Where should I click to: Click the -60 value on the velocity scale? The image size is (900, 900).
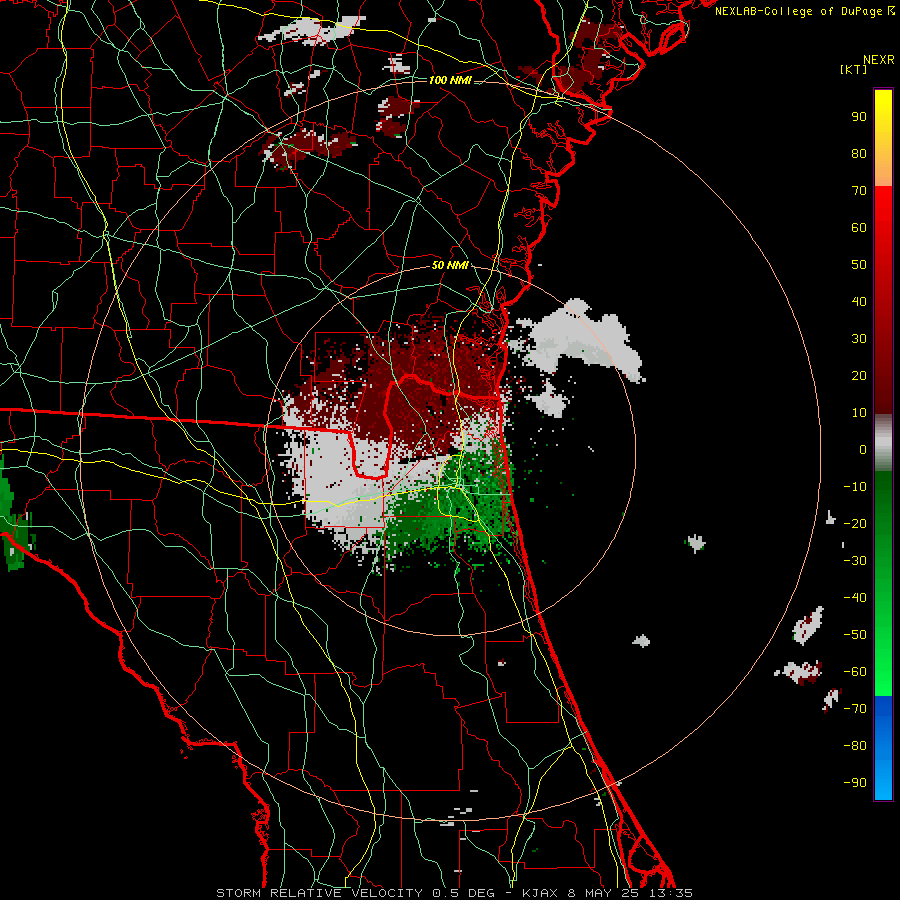(855, 672)
